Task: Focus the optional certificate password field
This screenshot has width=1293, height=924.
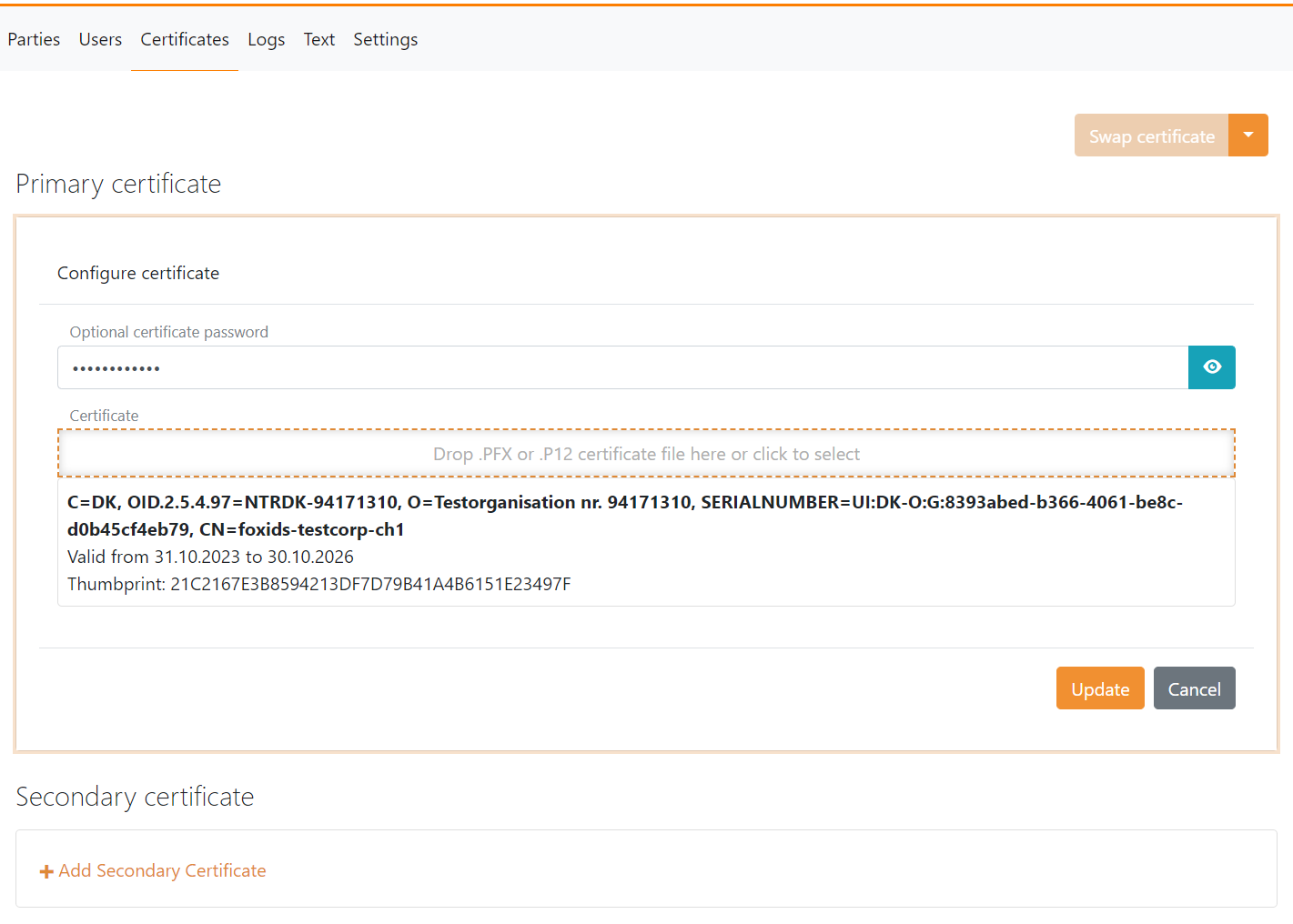Action: point(623,367)
